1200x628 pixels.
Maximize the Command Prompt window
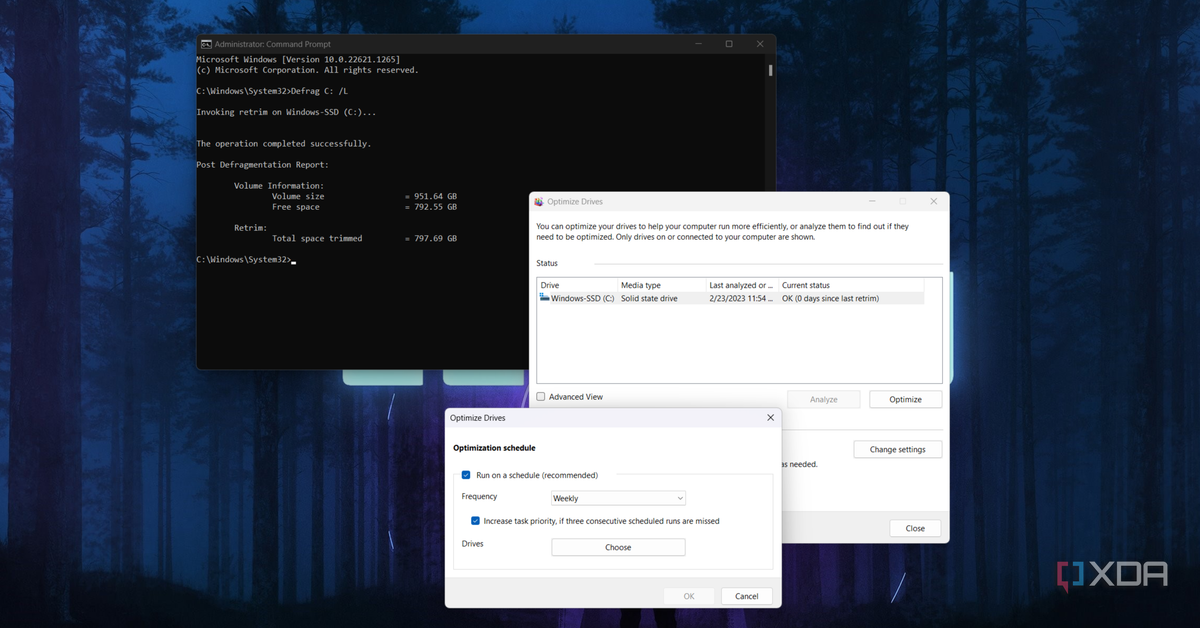pos(729,44)
